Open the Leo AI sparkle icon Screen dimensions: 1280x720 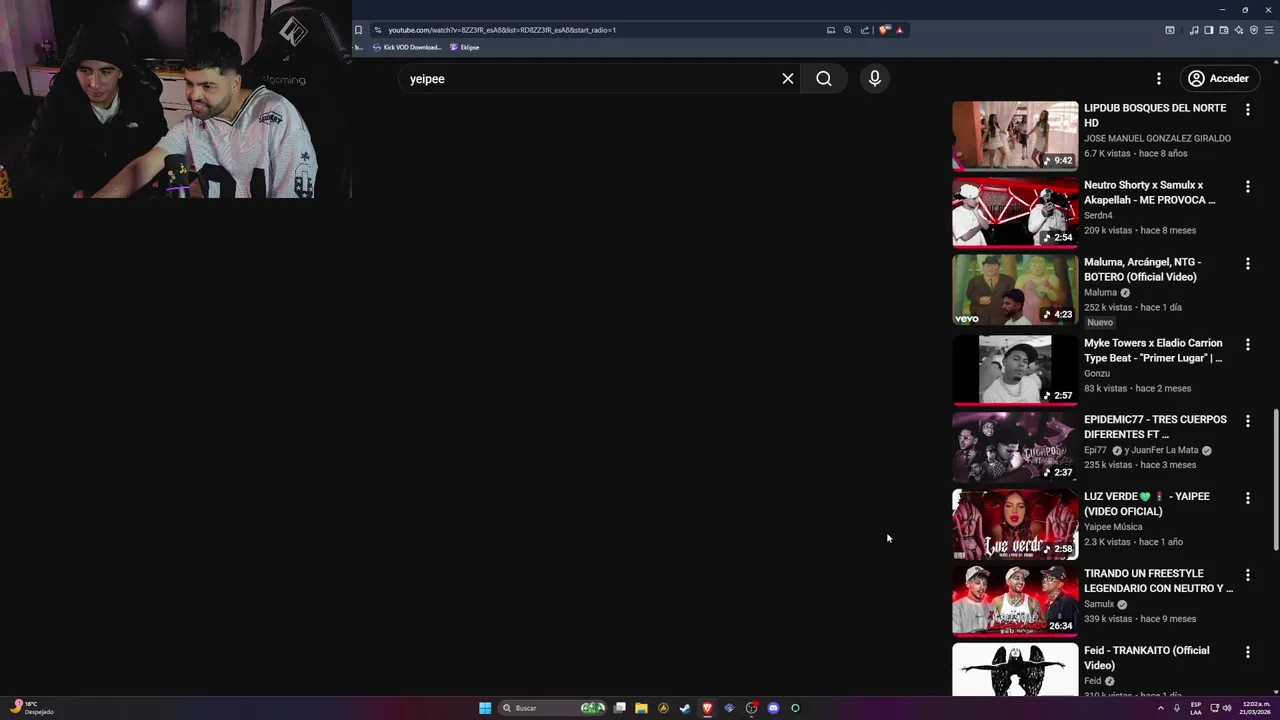click(x=1239, y=30)
